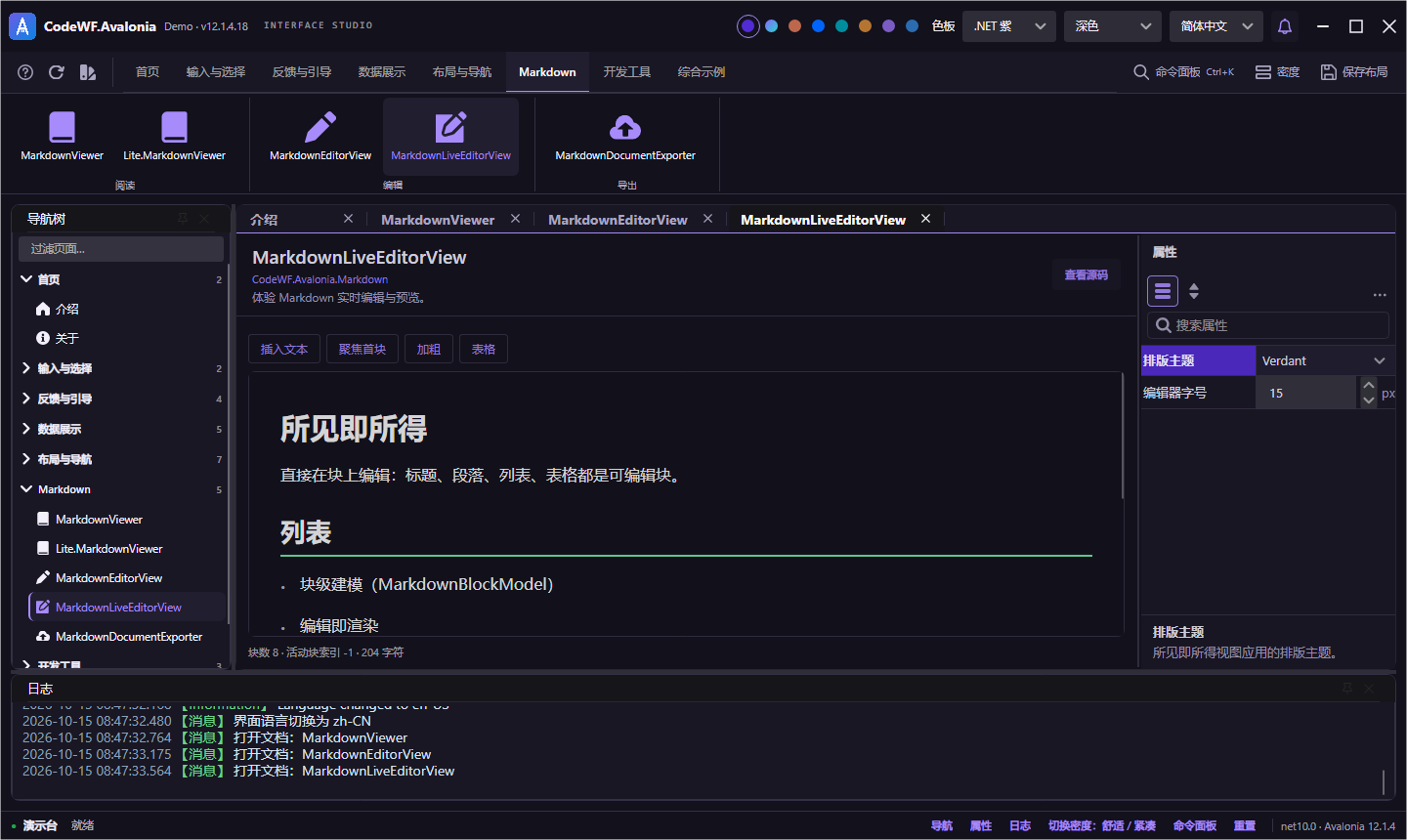Open MarkdownDocumentExporter cloud upload icon
This screenshot has width=1407, height=840.
pyautogui.click(x=625, y=136)
